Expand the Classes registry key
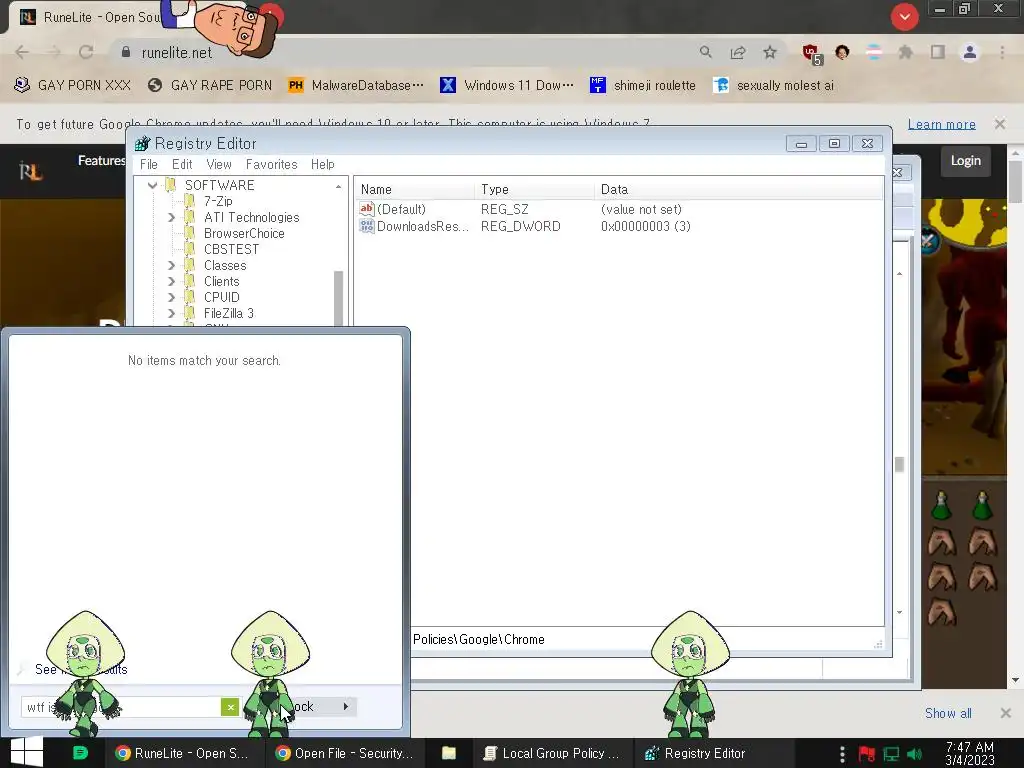1024x768 pixels. [x=171, y=265]
